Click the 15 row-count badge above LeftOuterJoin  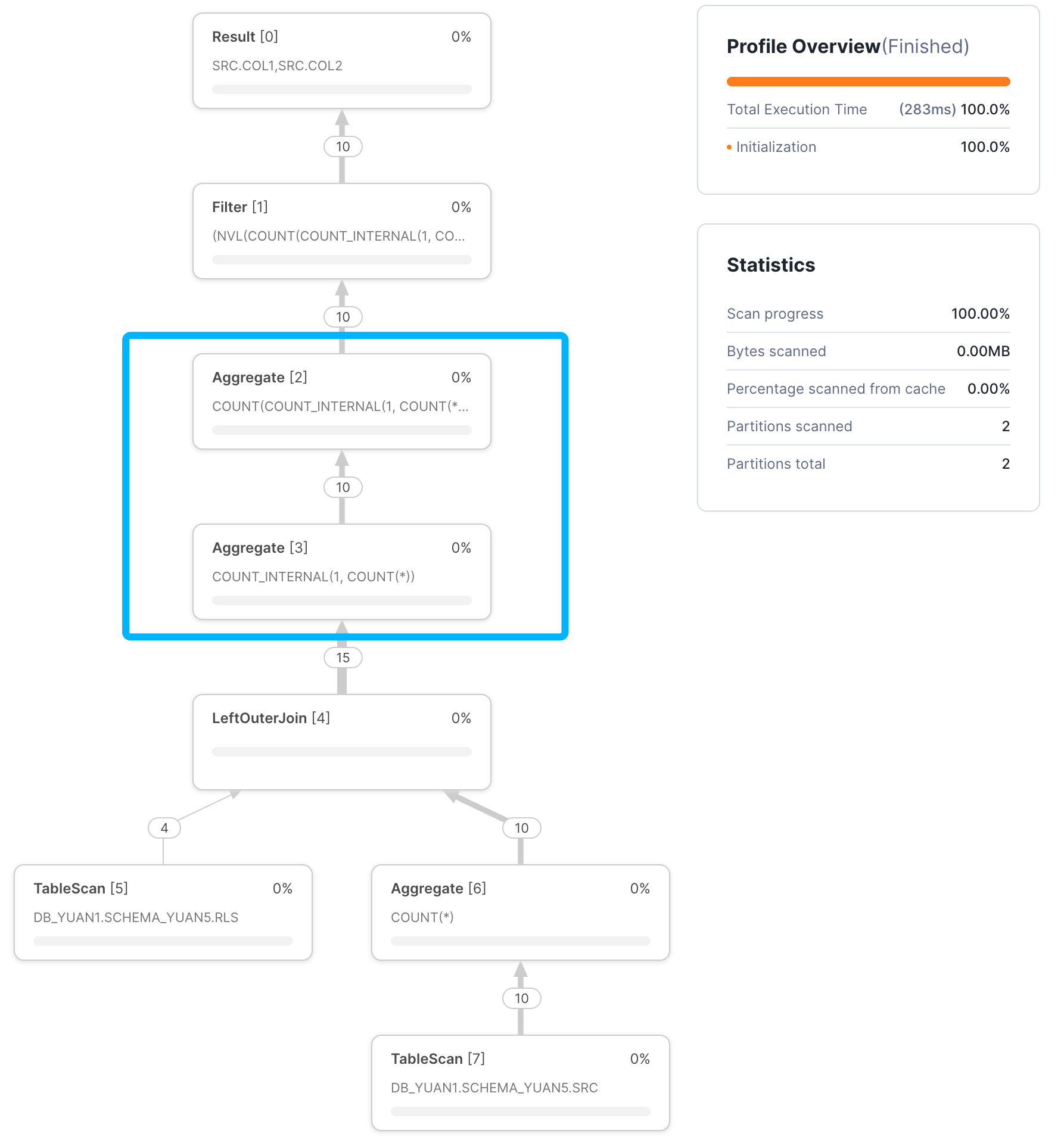(343, 658)
